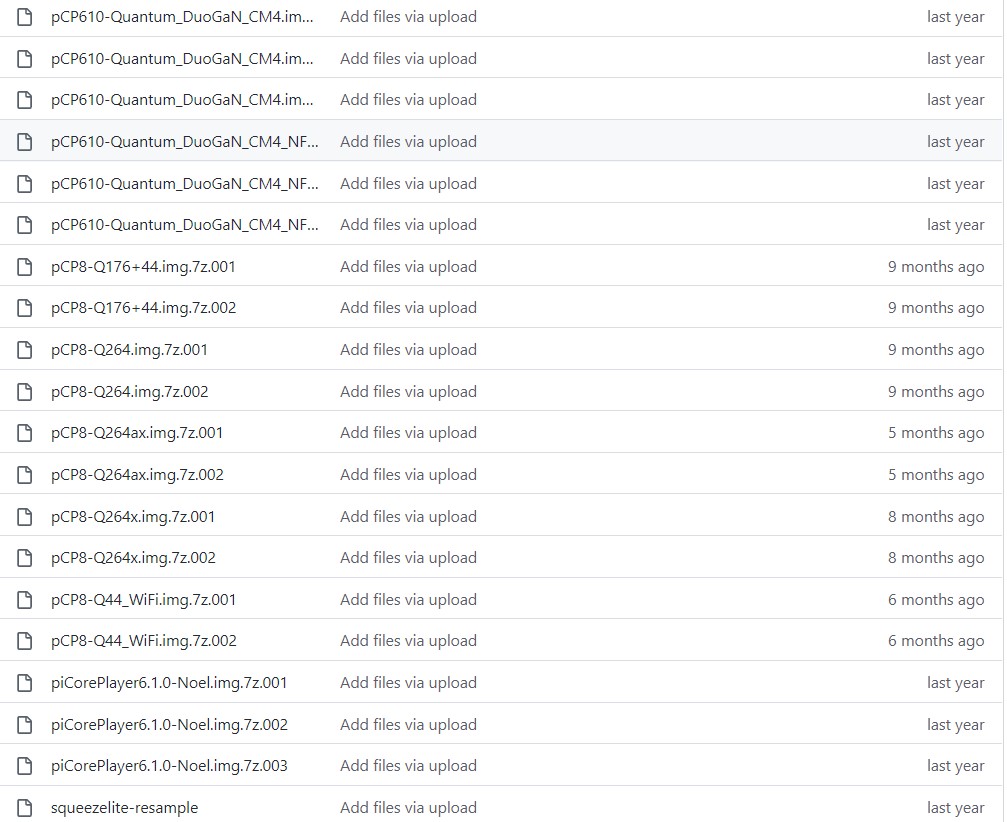1007x822 pixels.
Task: Click 'last year' timestamp in squeezelite-resample row
Action: click(956, 808)
